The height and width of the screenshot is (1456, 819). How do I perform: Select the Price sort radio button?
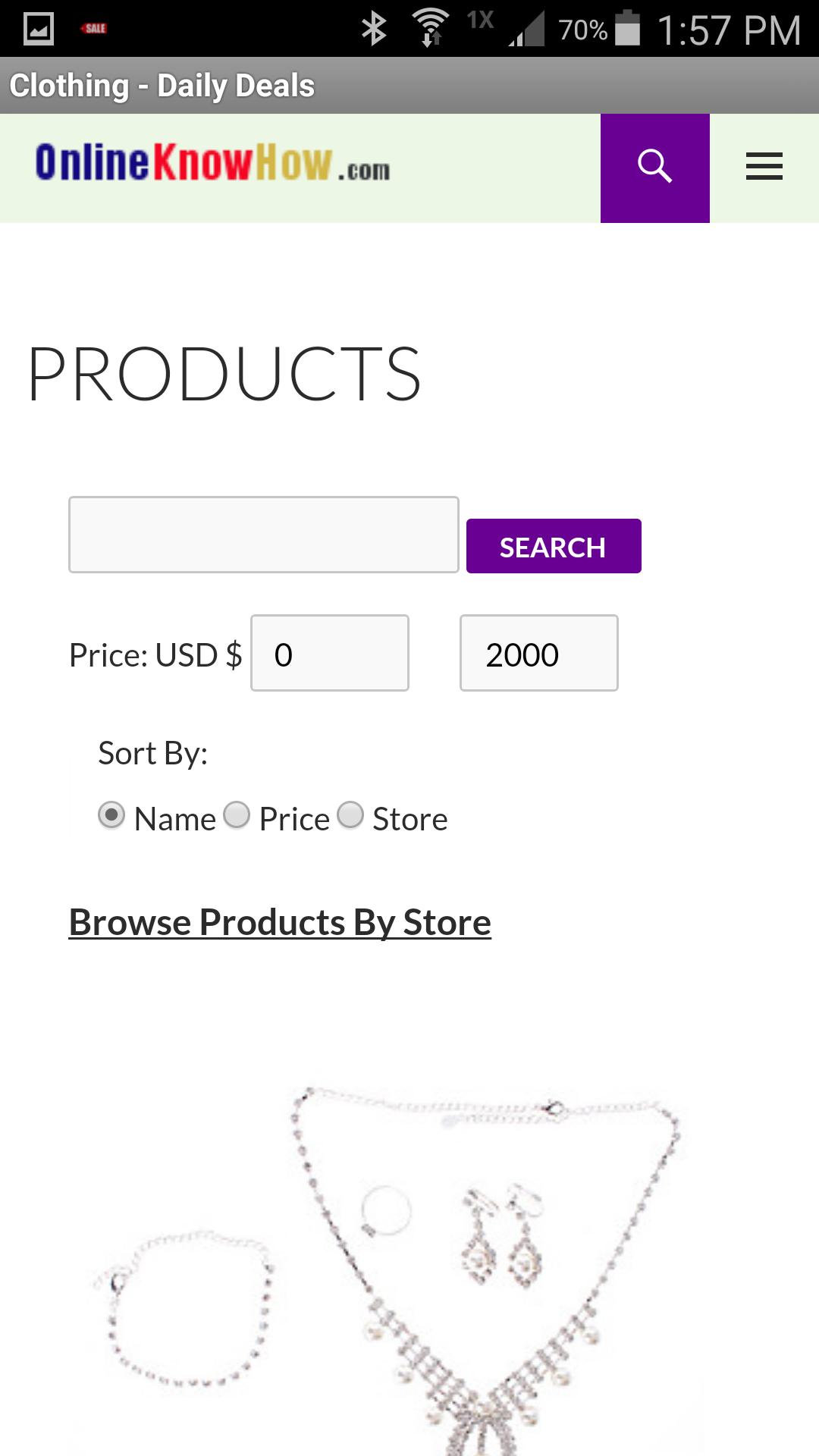237,815
